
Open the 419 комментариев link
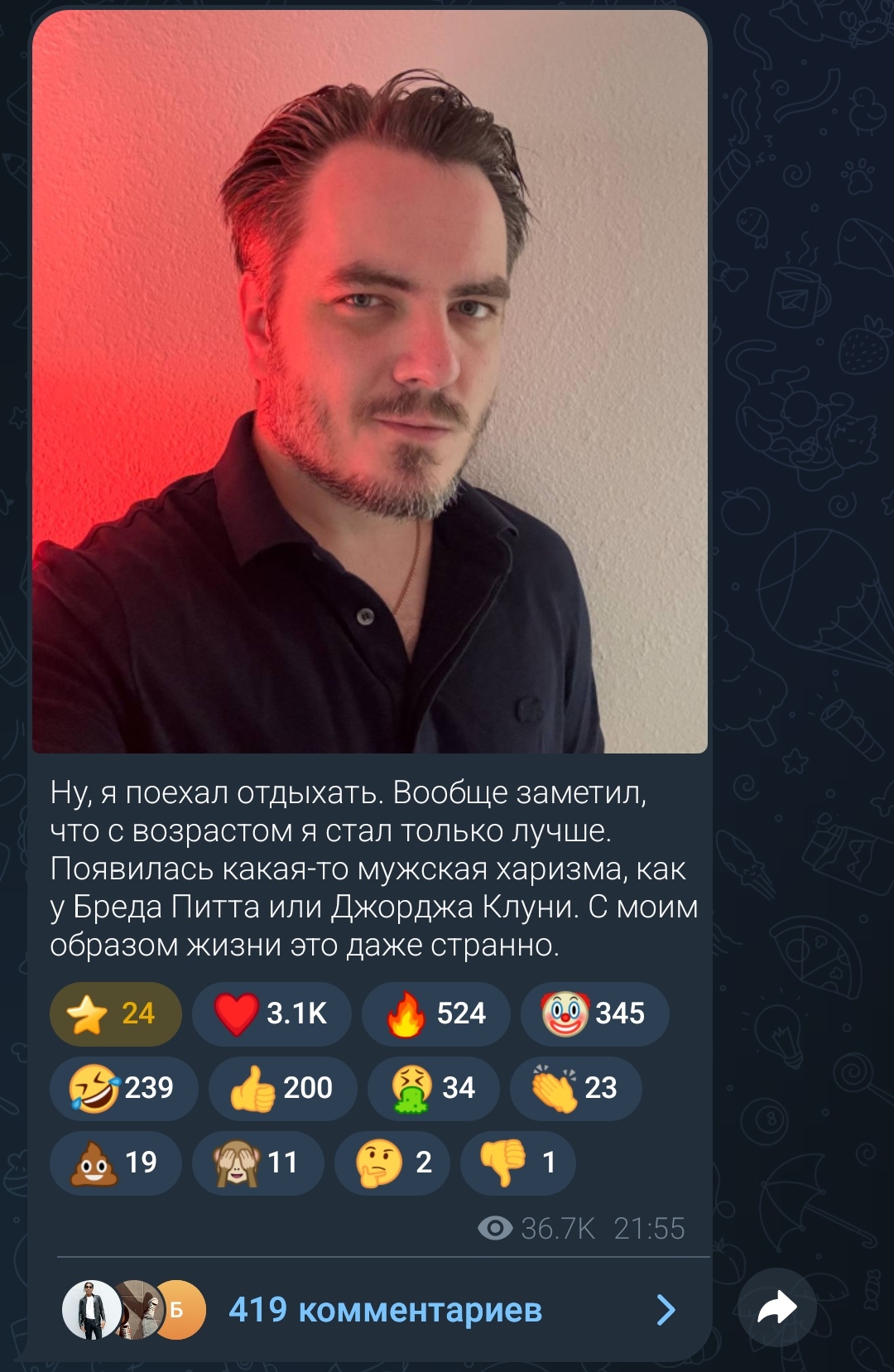pyautogui.click(x=386, y=1310)
